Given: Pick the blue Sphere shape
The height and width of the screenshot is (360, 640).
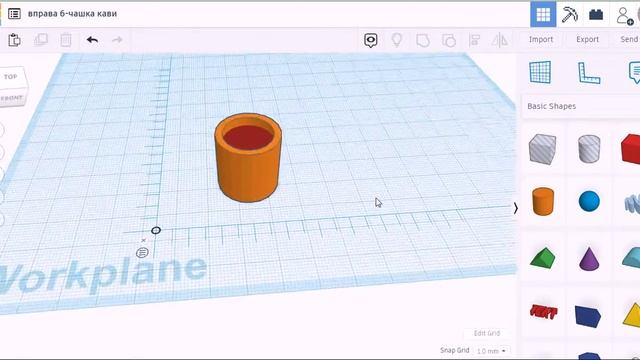Looking at the screenshot, I should (x=589, y=201).
